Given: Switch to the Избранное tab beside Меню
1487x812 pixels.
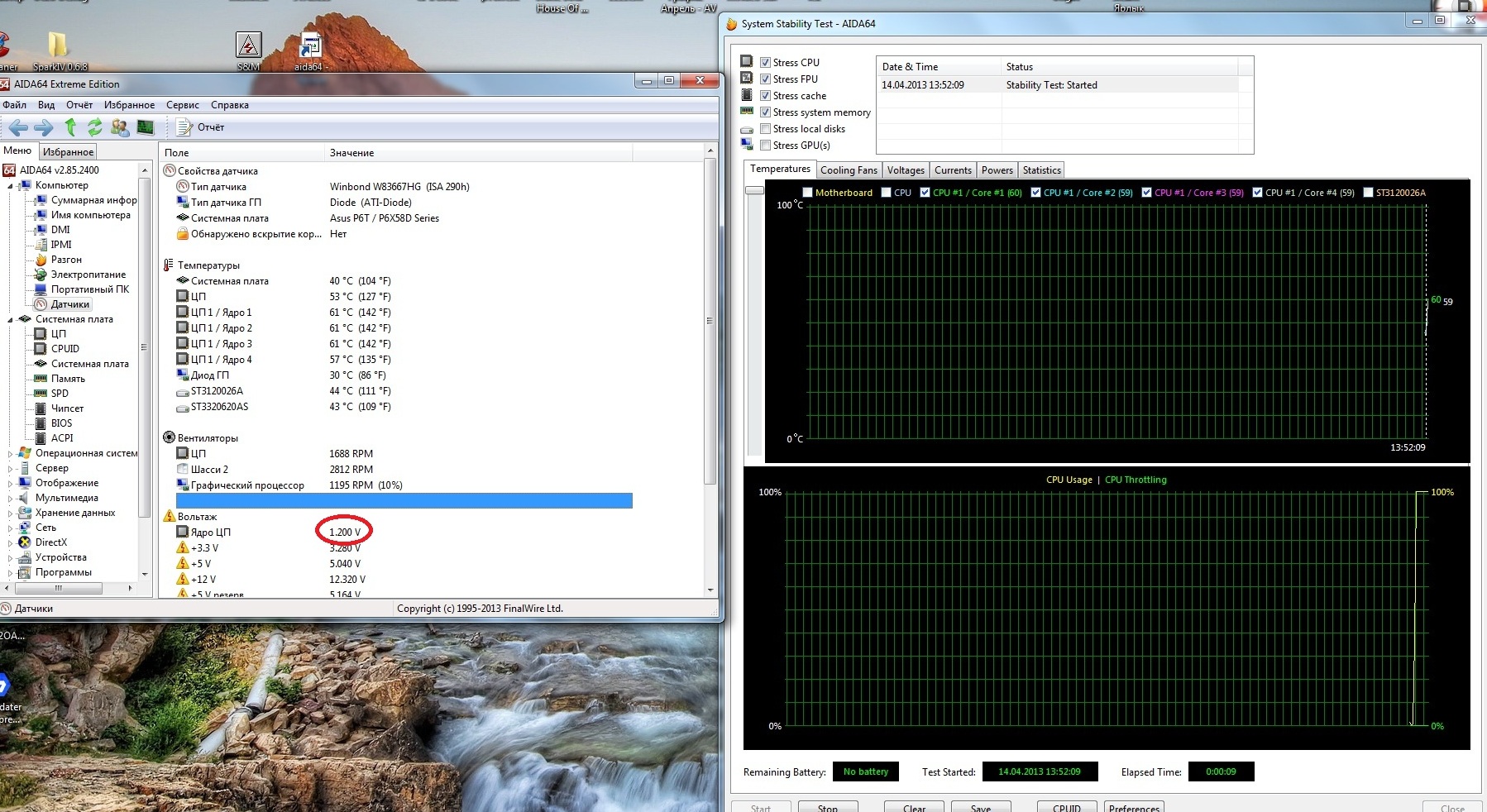Looking at the screenshot, I should [x=69, y=152].
